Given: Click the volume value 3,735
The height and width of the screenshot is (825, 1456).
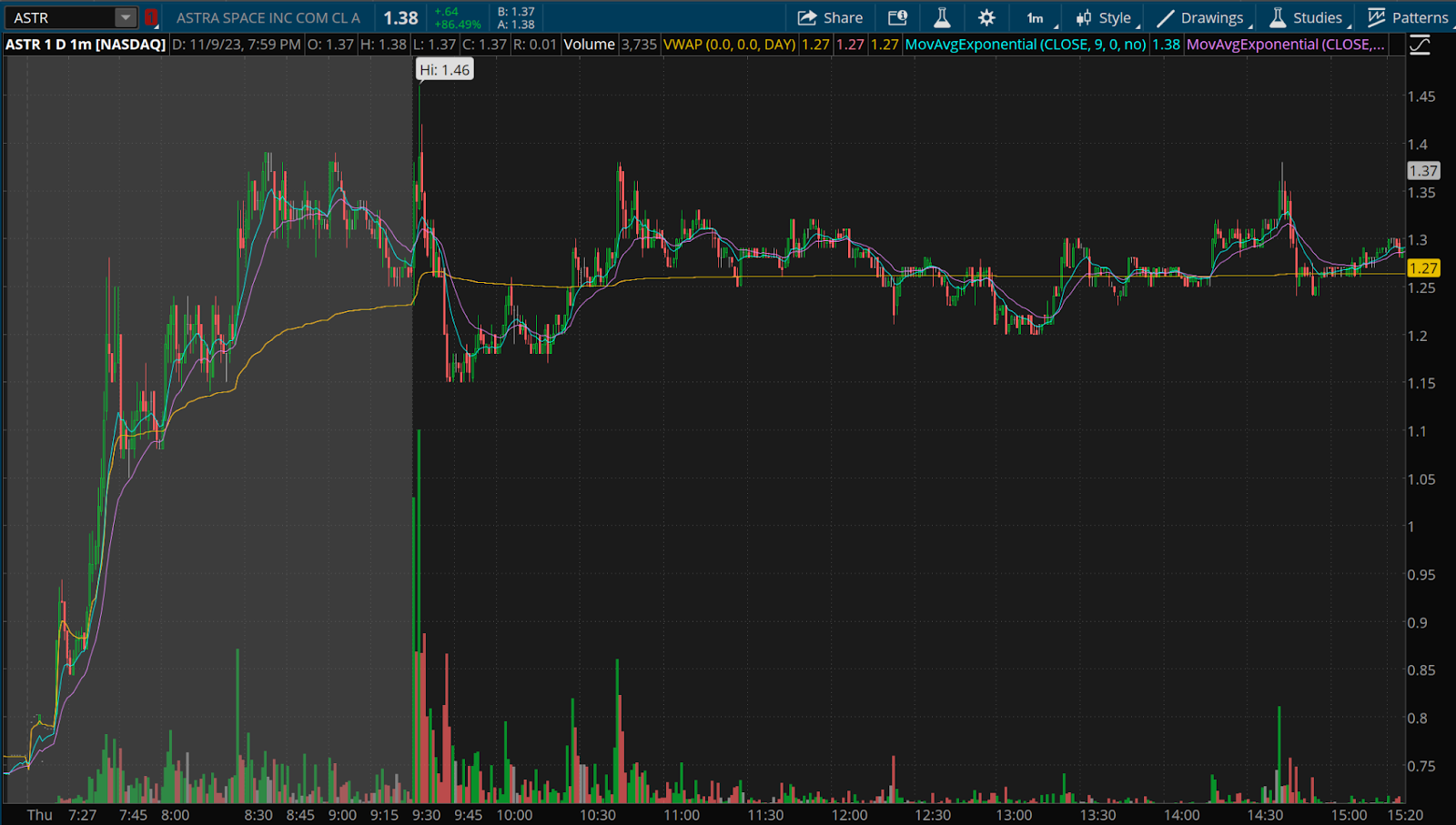Looking at the screenshot, I should [639, 45].
